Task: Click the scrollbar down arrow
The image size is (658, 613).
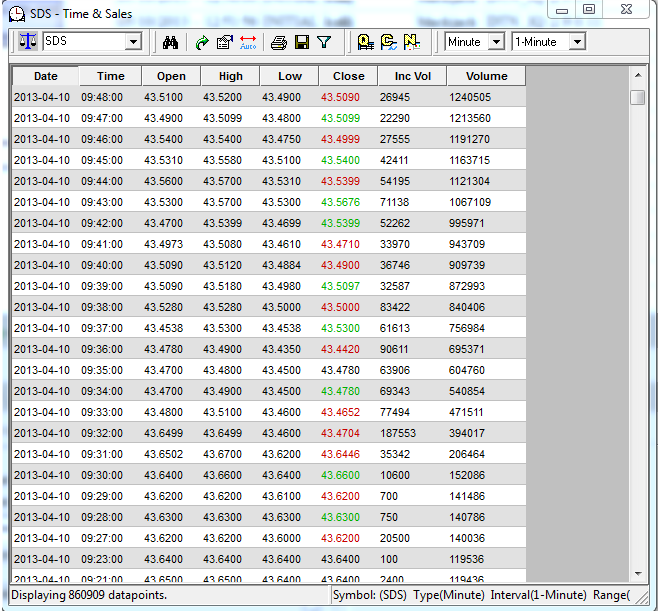Action: [638, 573]
